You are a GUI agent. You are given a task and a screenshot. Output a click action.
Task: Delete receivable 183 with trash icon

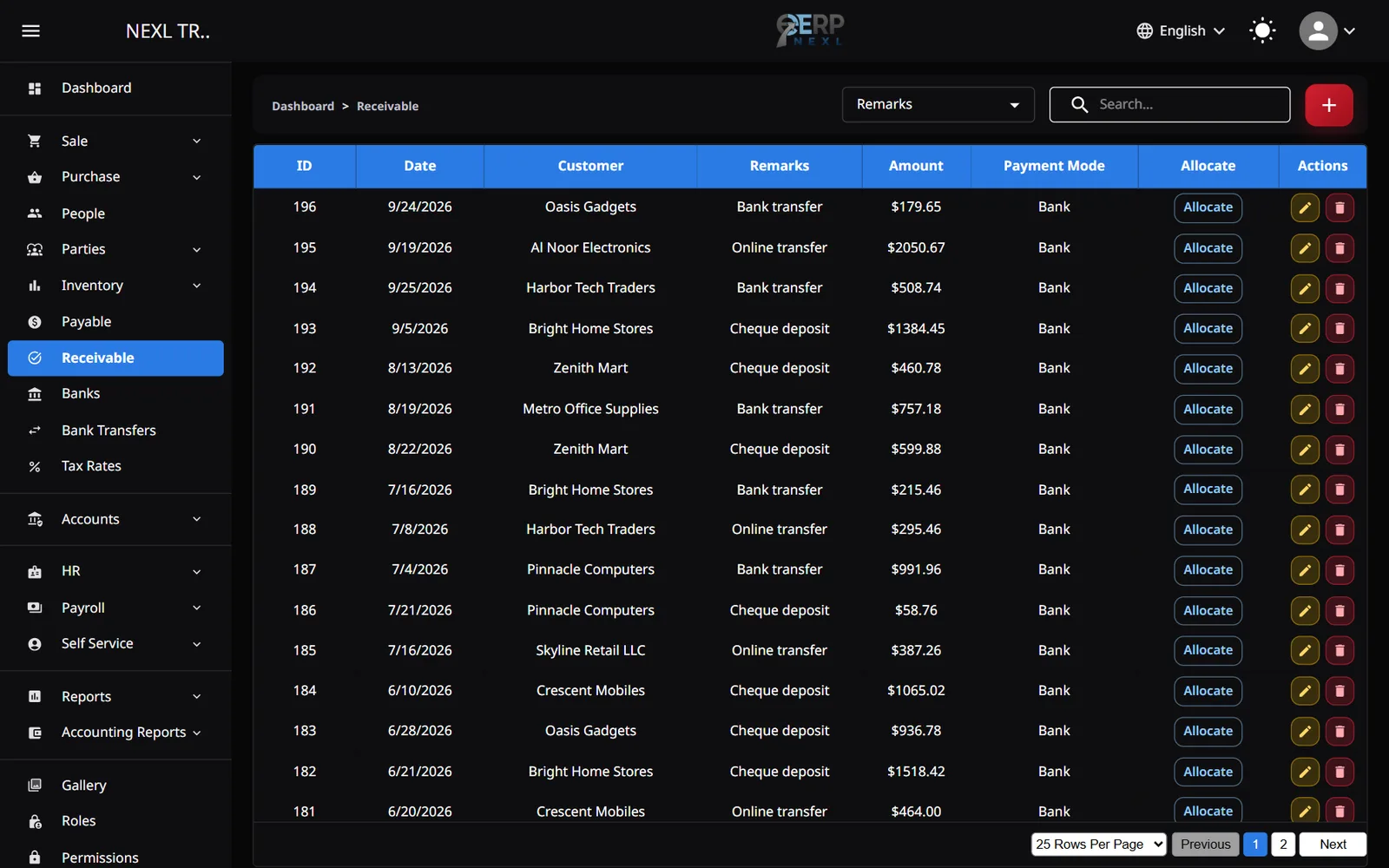tap(1340, 732)
